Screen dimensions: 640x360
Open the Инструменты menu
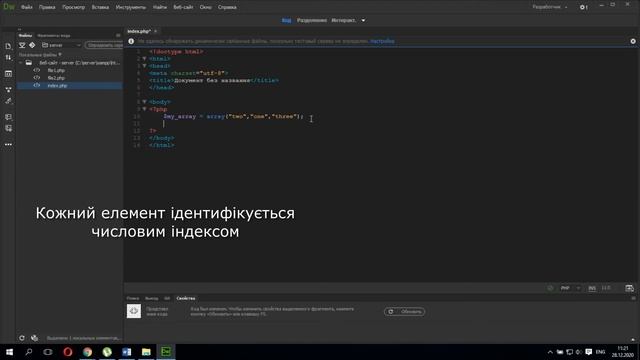130,7
